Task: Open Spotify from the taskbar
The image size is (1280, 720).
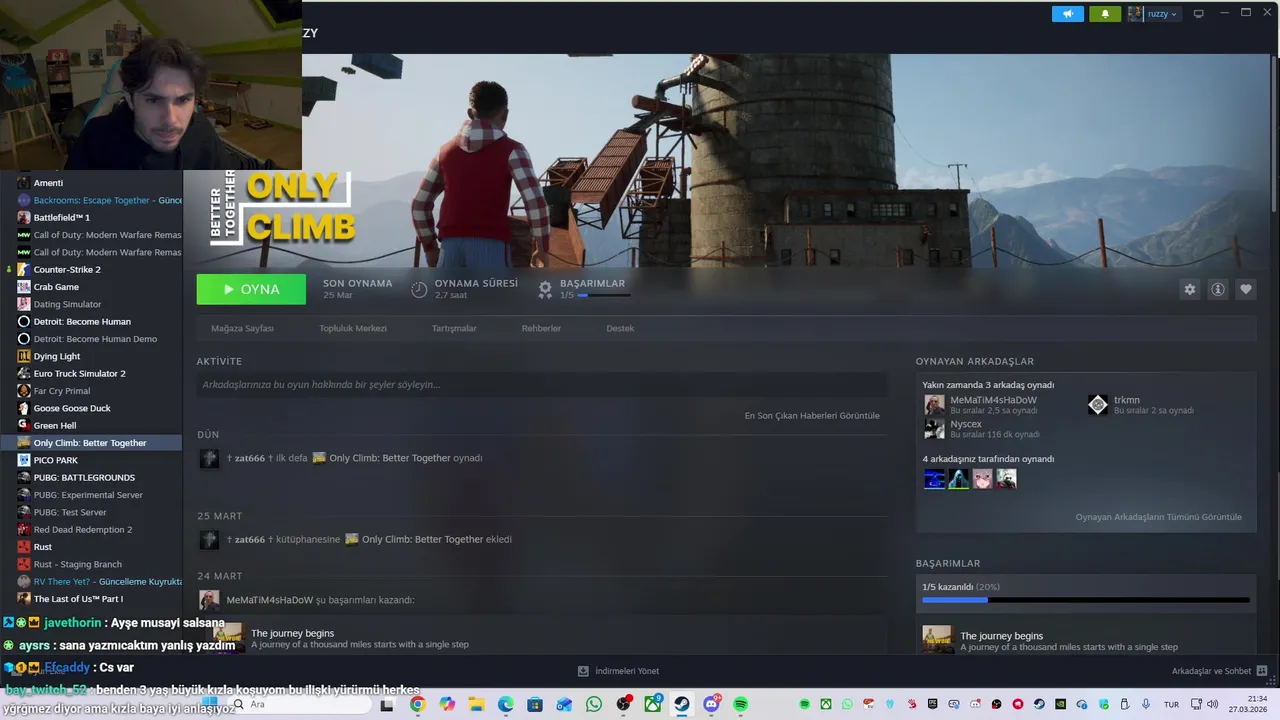Action: point(741,704)
